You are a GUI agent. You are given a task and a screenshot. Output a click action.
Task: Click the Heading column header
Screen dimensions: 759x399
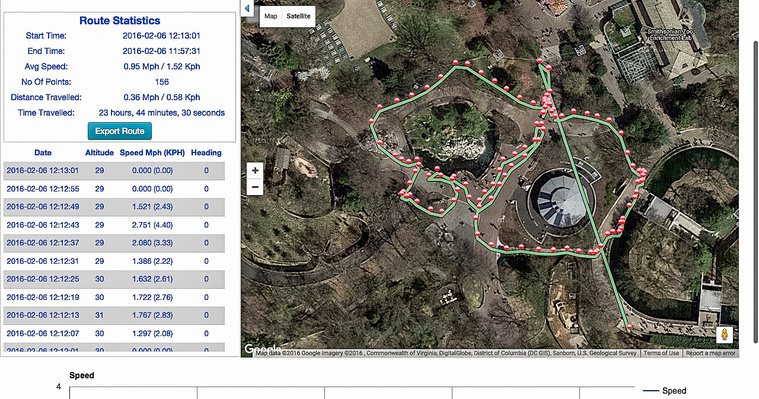pyautogui.click(x=206, y=153)
